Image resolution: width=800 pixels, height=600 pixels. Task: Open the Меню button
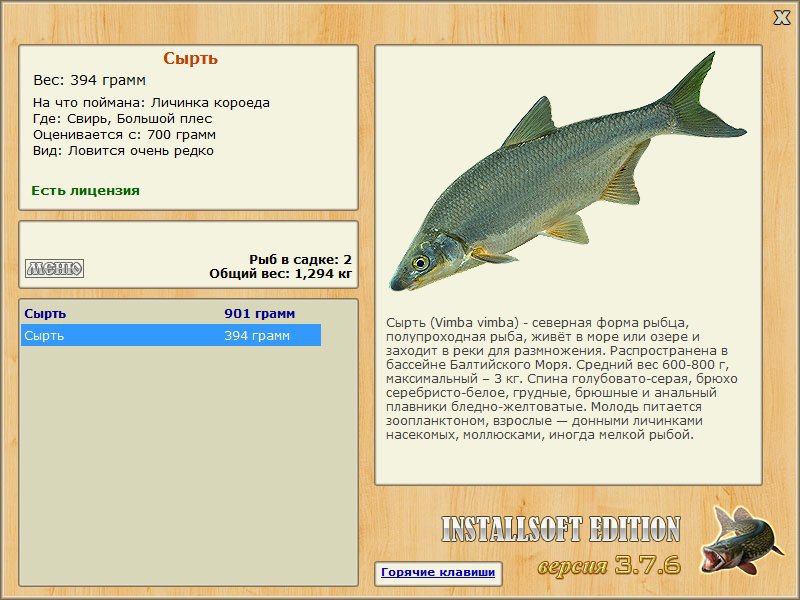[x=54, y=268]
